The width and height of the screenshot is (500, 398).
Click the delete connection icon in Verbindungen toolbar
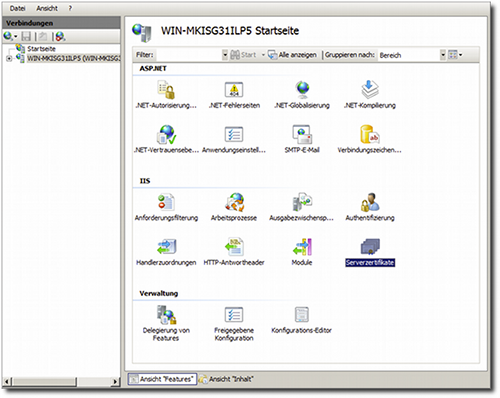point(60,36)
